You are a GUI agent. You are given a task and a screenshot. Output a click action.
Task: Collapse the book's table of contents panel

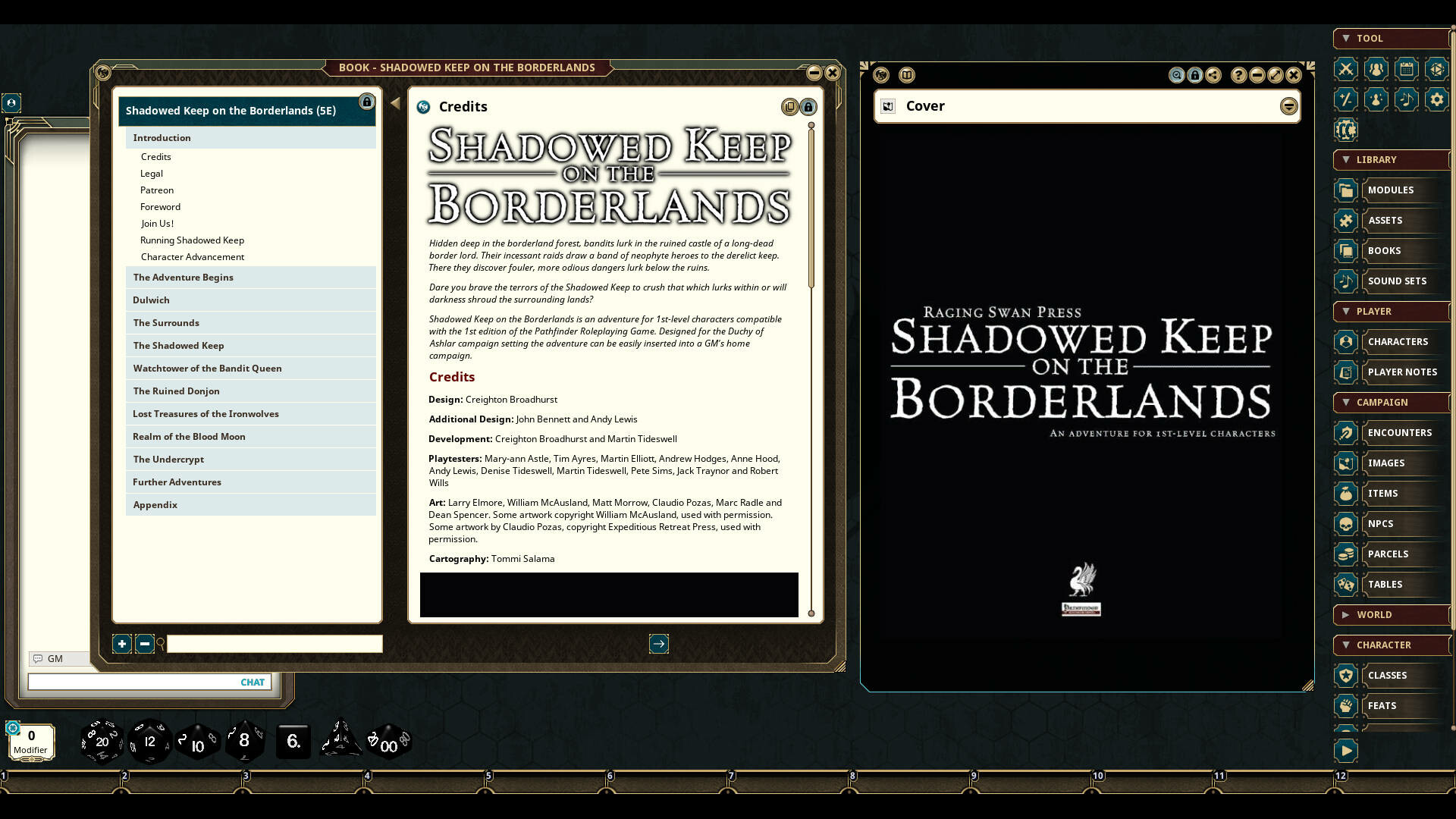click(x=395, y=102)
